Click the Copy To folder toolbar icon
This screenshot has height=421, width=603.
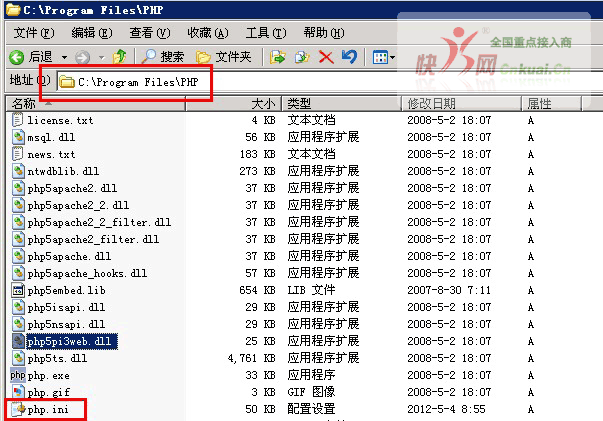click(x=302, y=57)
